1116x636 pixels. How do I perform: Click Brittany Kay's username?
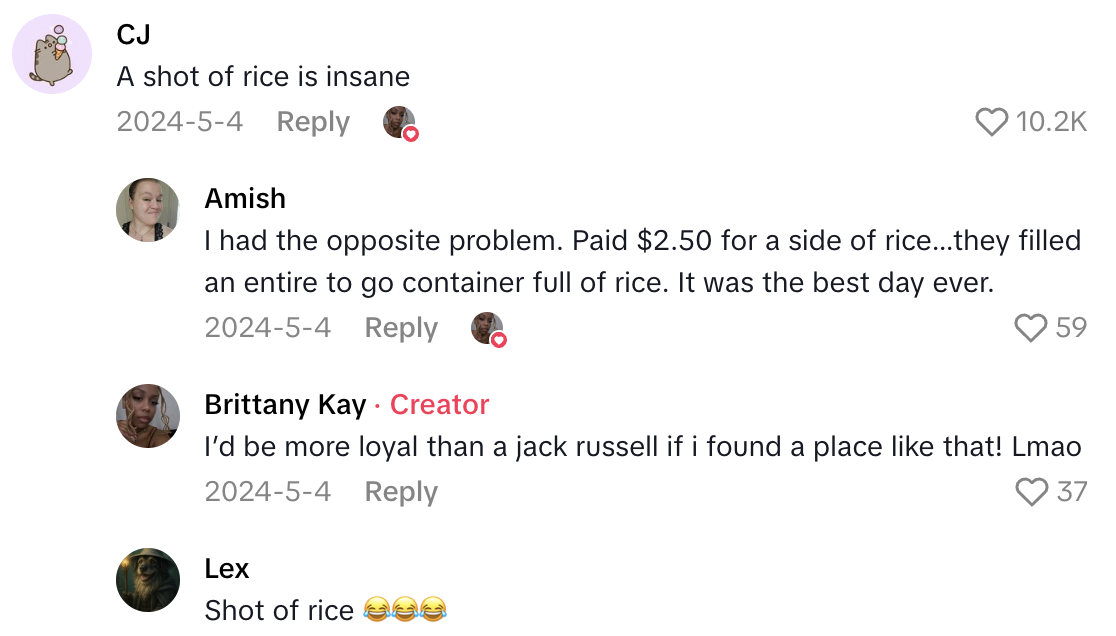[286, 405]
